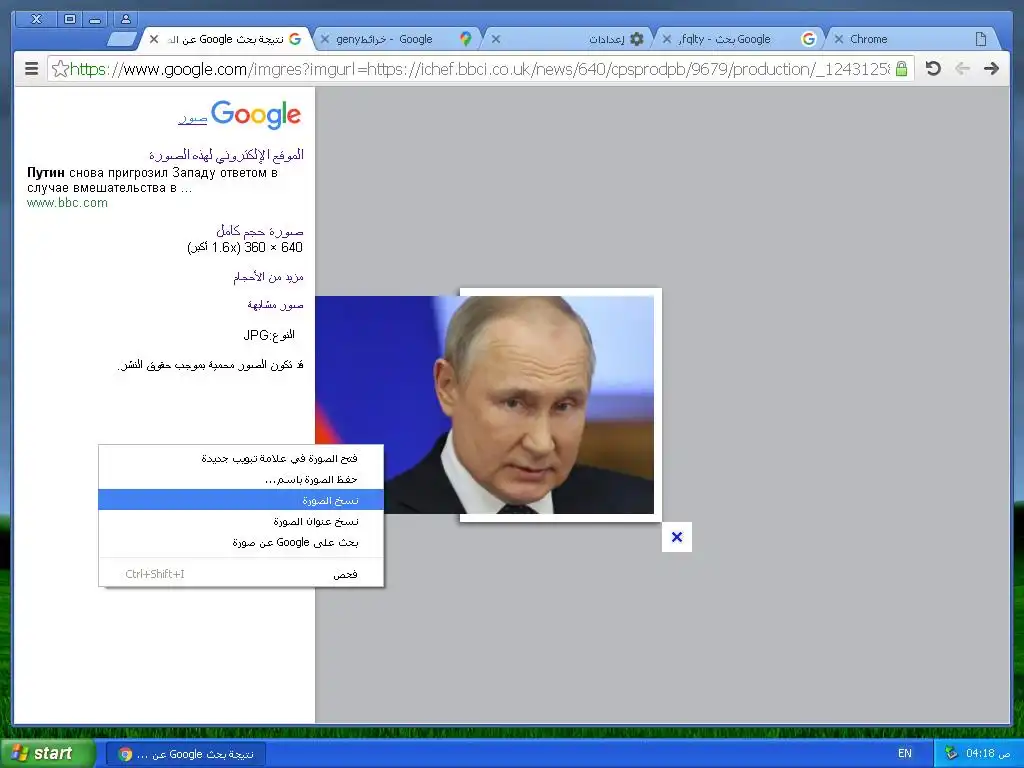The width and height of the screenshot is (1024, 768).
Task: Close the active Google image result tab
Action: (x=153, y=39)
